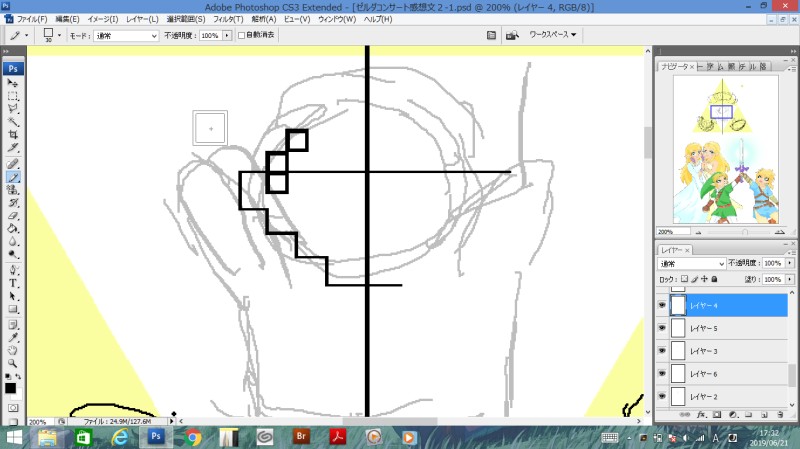Viewport: 800px width, 449px height.
Task: Select the Notes tool
Action: (x=13, y=325)
